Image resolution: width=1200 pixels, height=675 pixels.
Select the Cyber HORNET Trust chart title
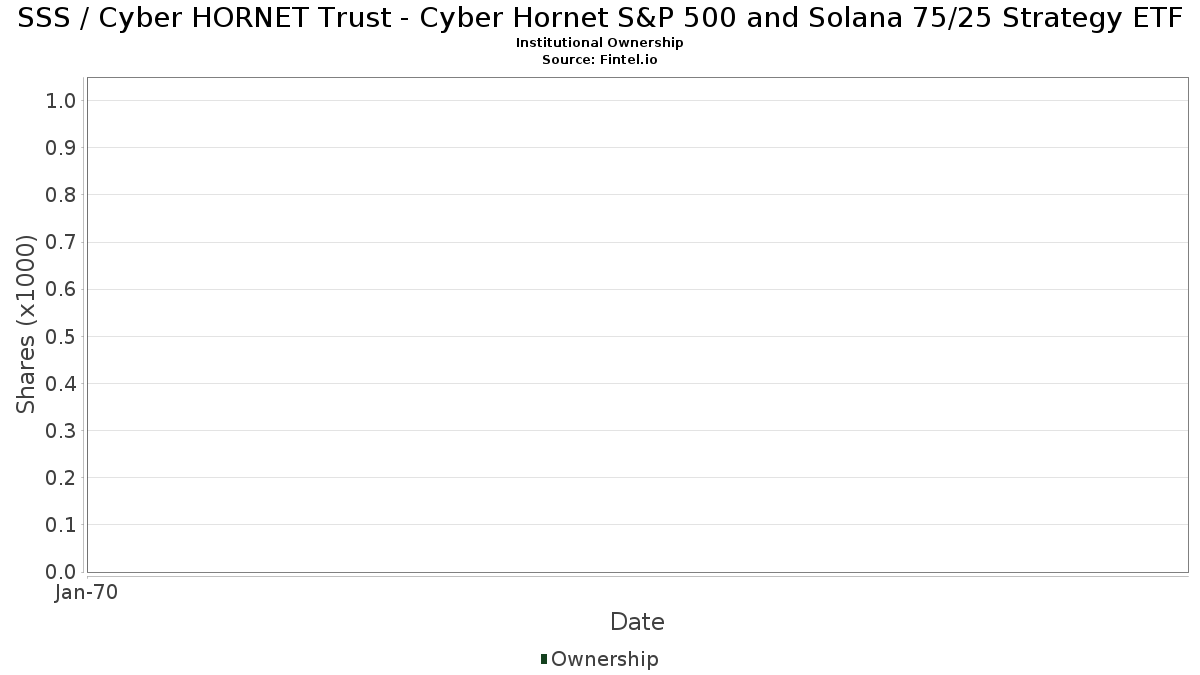600,19
